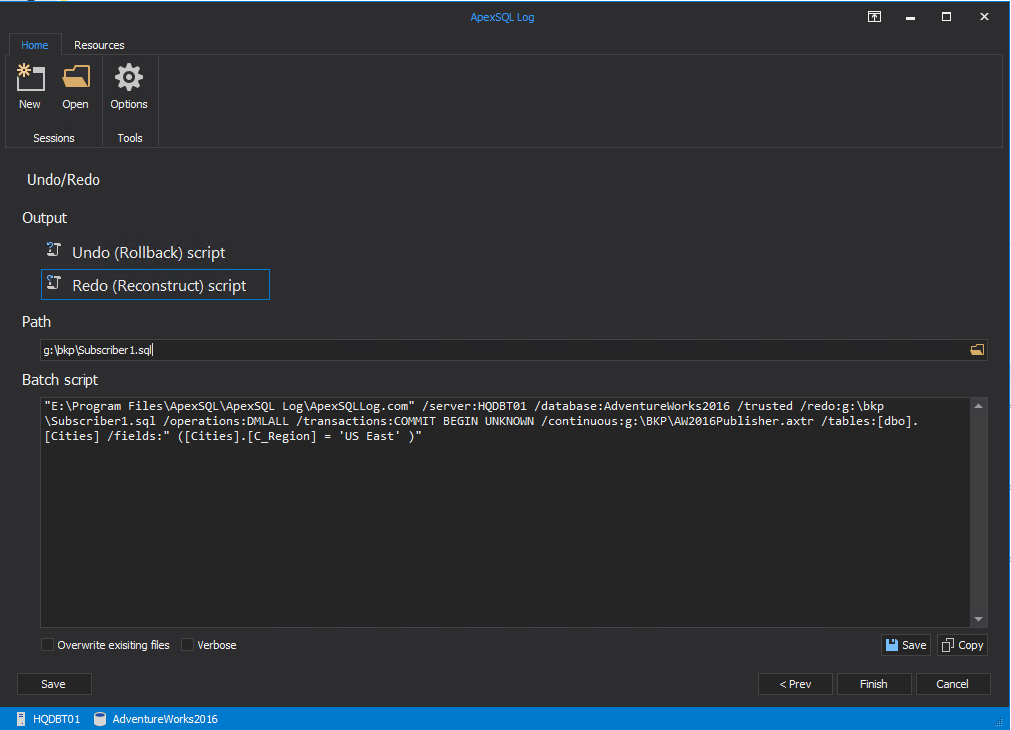This screenshot has height=730, width=1011.
Task: Click the ribbon display options button in title bar
Action: 874,17
